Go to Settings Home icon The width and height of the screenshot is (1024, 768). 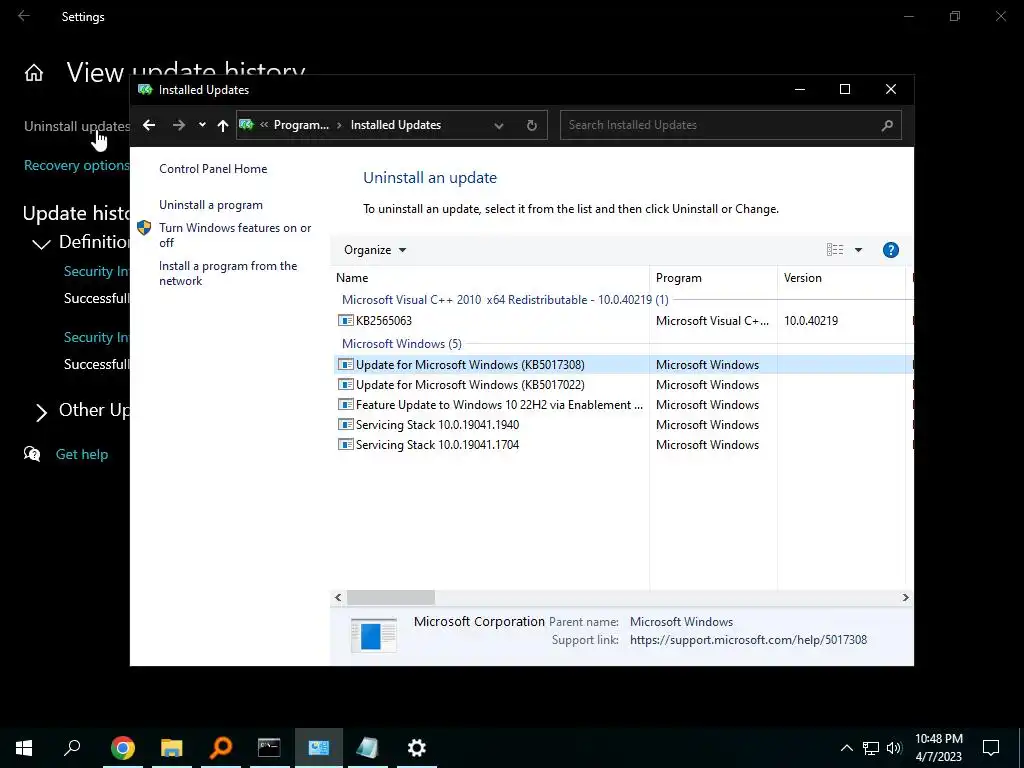pos(34,72)
